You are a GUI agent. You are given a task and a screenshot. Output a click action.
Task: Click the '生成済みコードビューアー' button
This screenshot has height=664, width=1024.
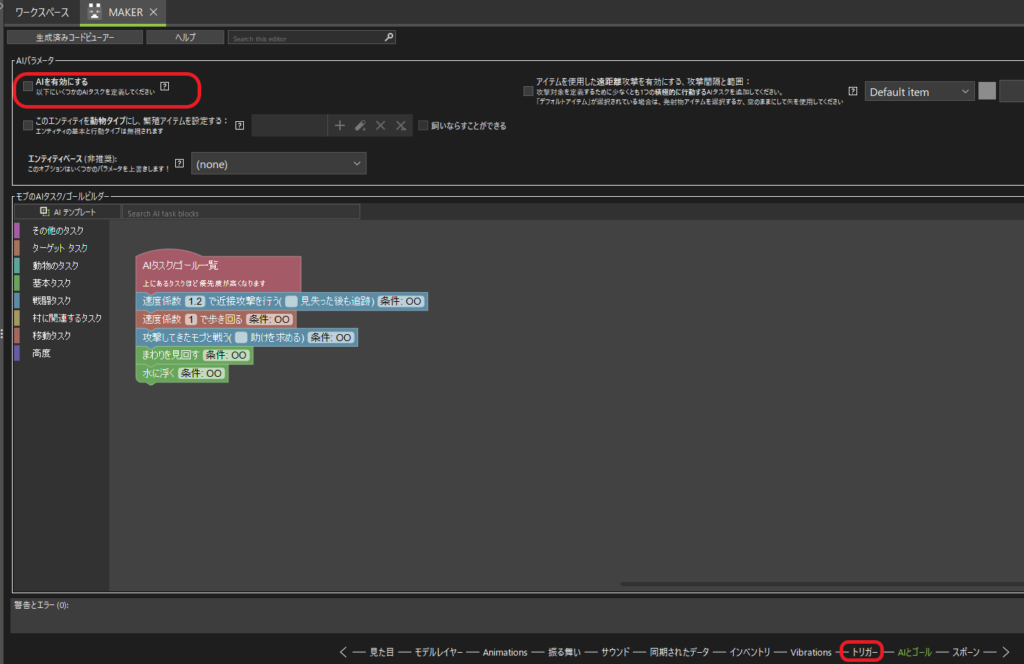74,38
